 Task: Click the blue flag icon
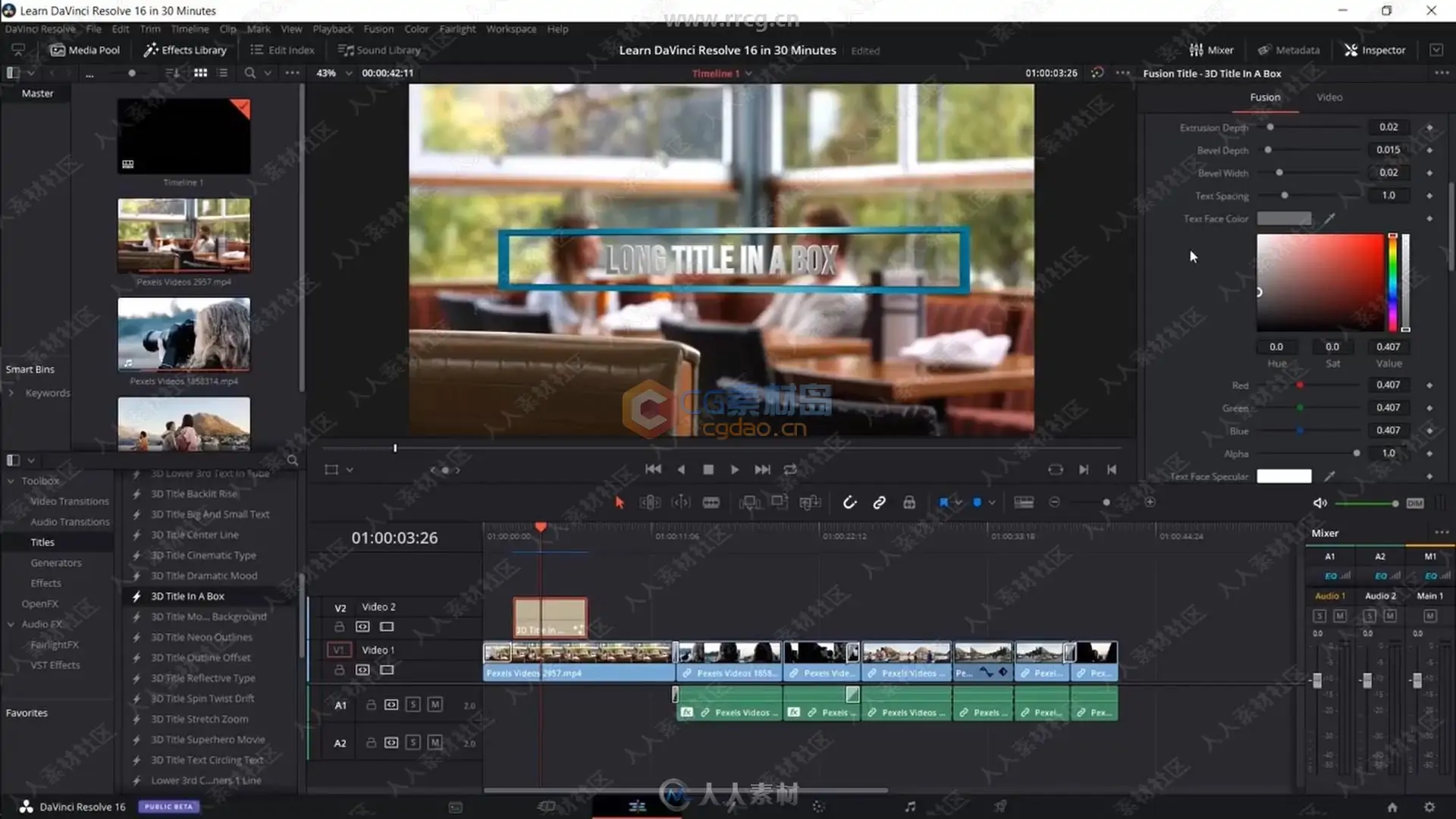click(943, 502)
